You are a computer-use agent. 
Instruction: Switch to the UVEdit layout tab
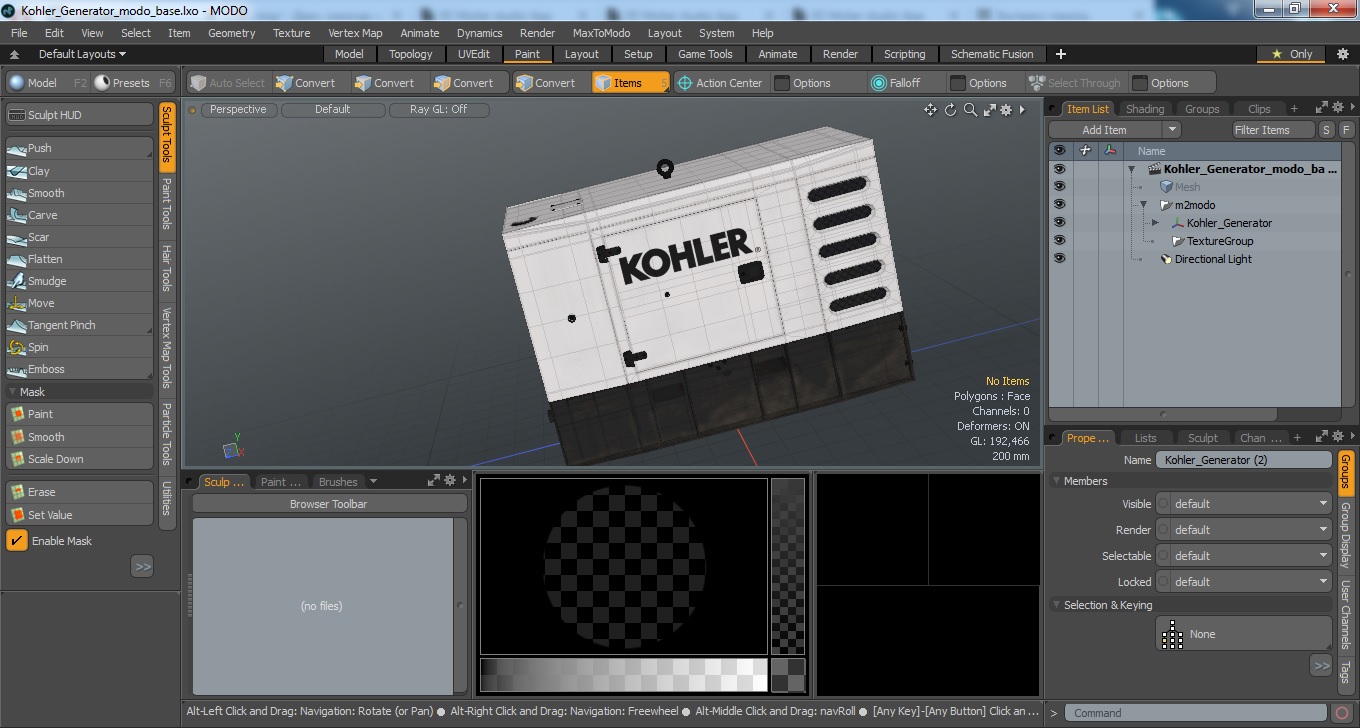tap(474, 54)
